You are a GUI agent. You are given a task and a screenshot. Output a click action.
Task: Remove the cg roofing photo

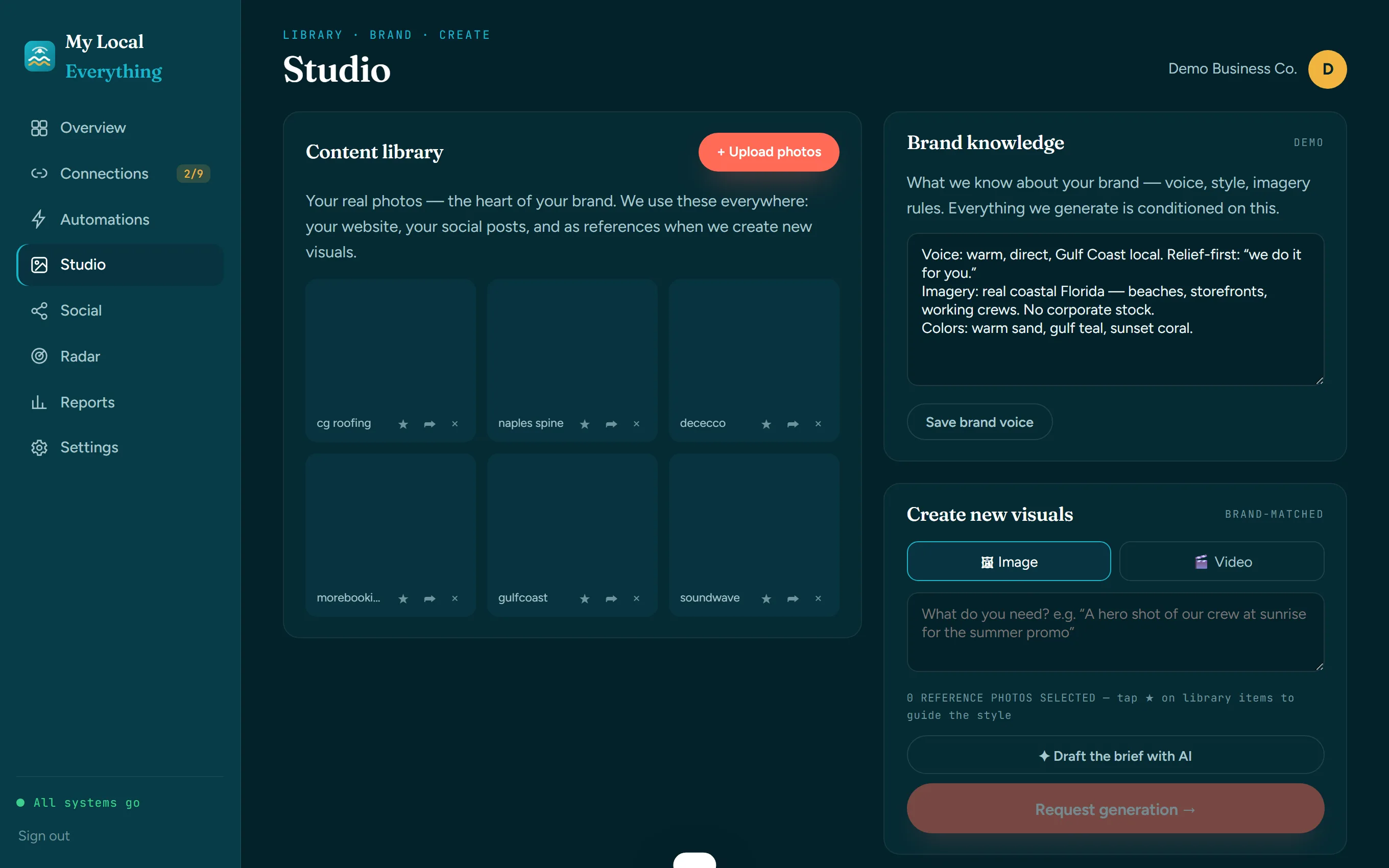point(454,424)
